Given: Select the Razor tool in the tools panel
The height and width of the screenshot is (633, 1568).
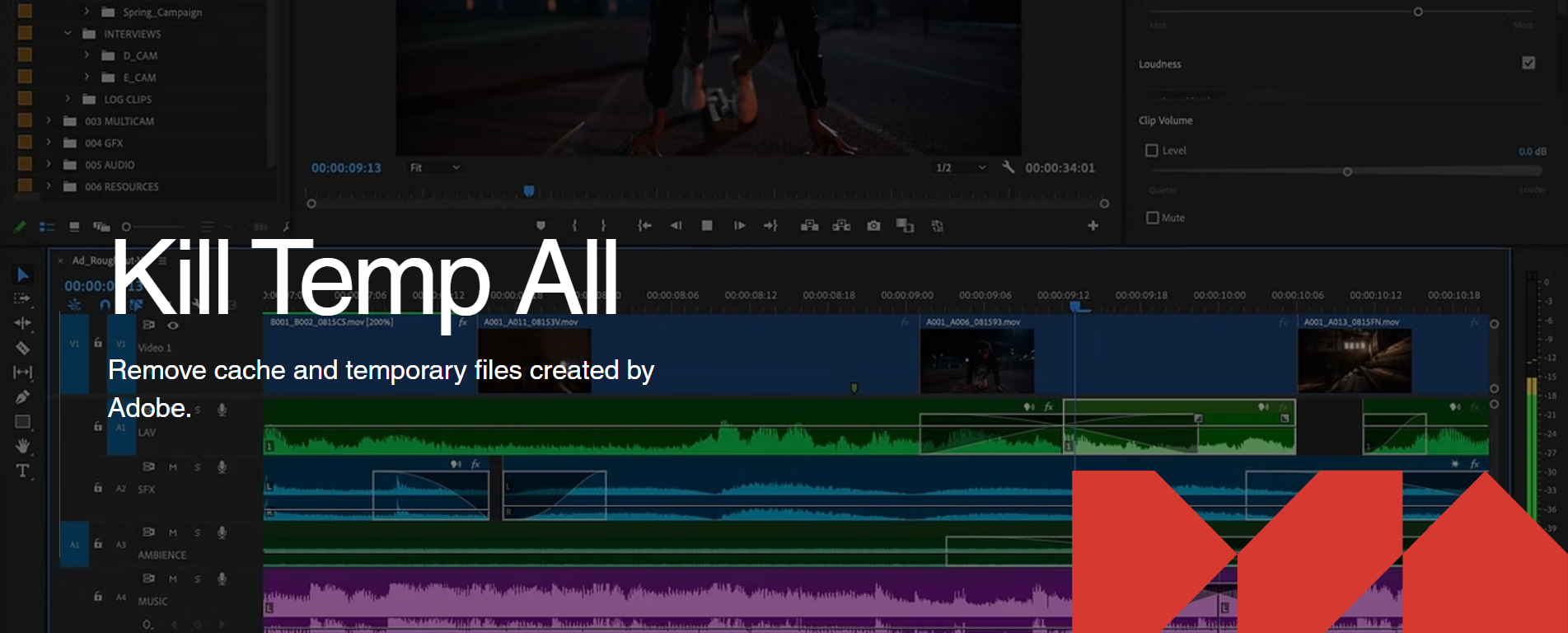Looking at the screenshot, I should 23,348.
